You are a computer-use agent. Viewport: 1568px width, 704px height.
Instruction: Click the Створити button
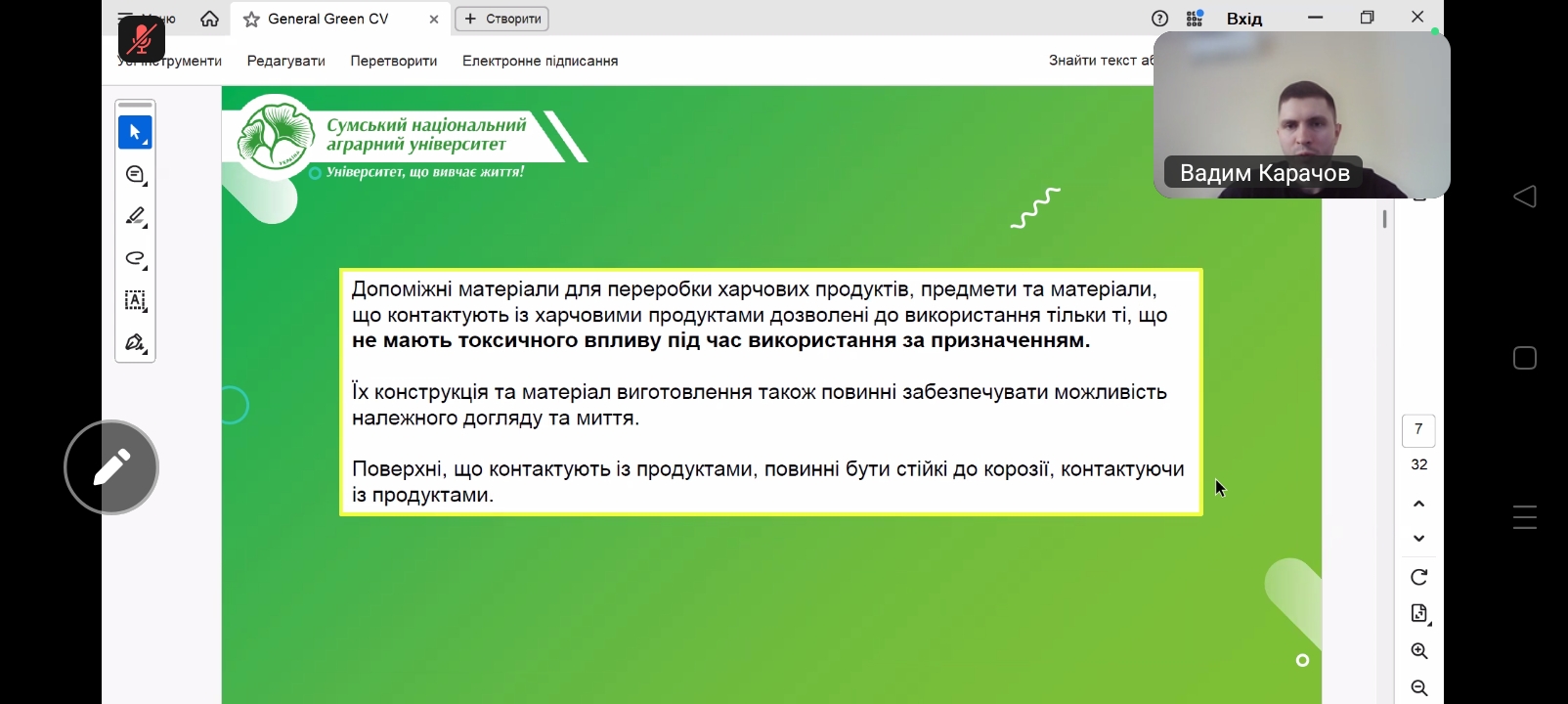coord(501,19)
